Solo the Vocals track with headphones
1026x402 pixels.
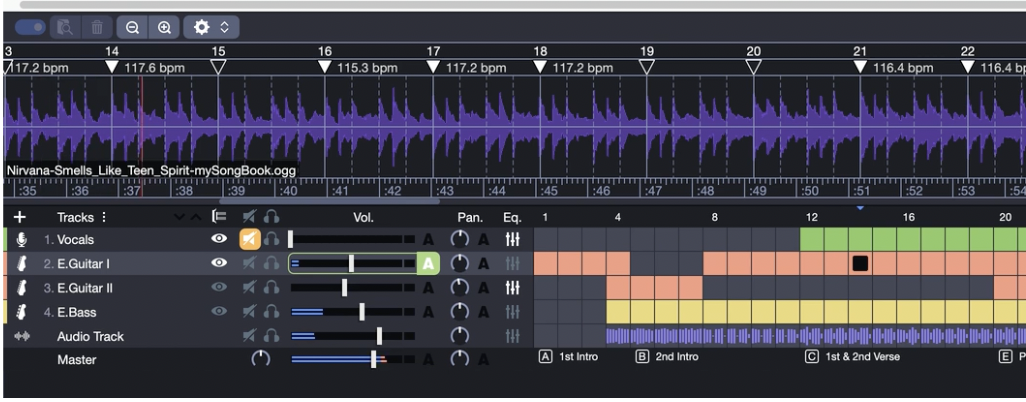click(x=271, y=240)
